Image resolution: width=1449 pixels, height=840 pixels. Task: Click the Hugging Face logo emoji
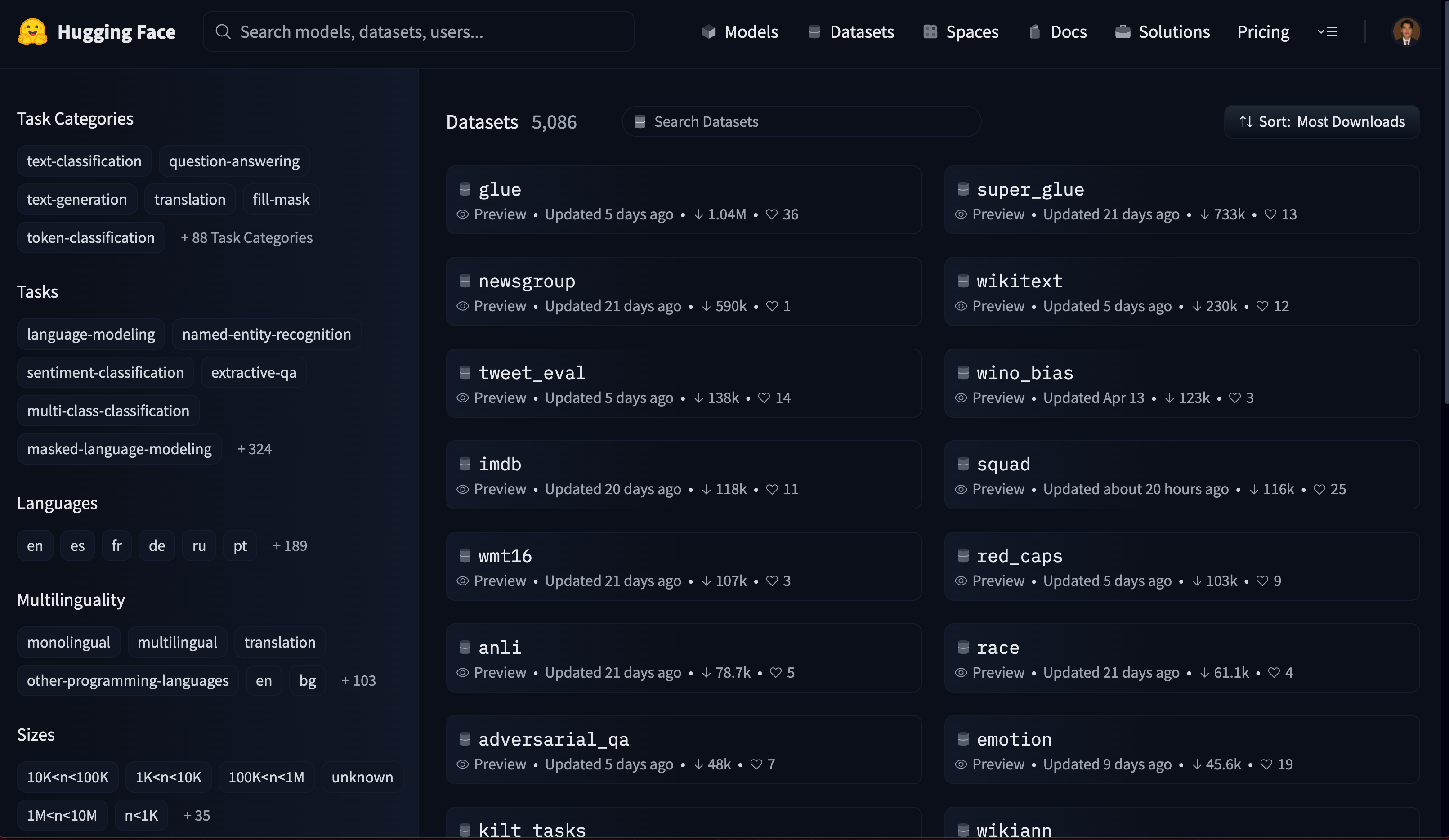point(33,31)
